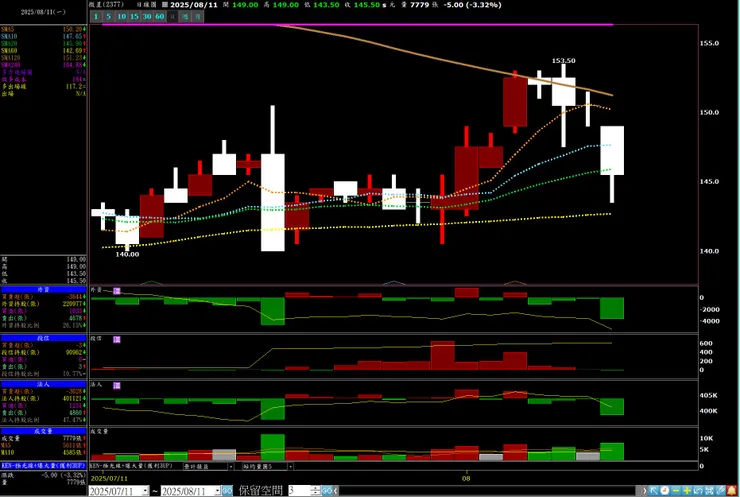
Task: Click the 08 month marker on time axis
Action: pos(466,478)
